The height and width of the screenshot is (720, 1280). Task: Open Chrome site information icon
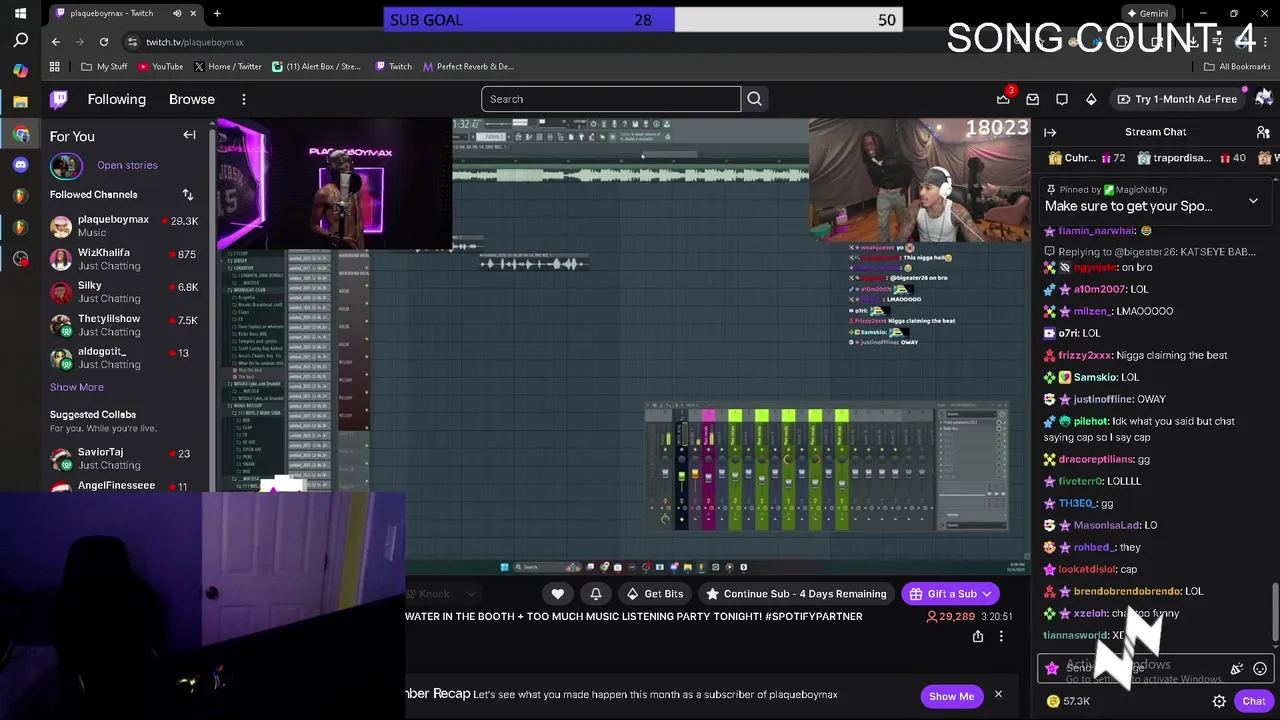pyautogui.click(x=132, y=42)
